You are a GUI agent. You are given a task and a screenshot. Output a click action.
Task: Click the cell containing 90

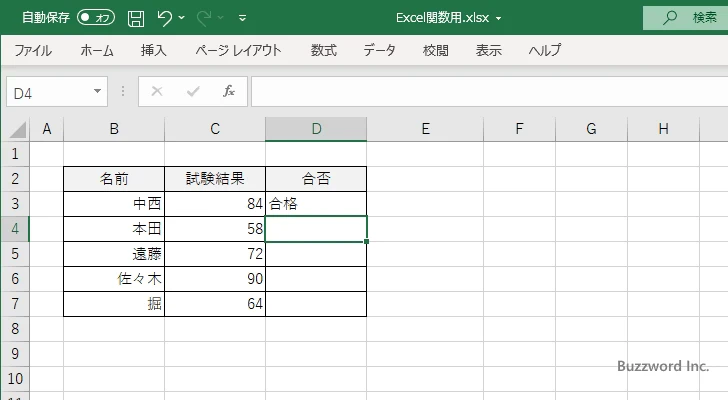[x=215, y=279]
